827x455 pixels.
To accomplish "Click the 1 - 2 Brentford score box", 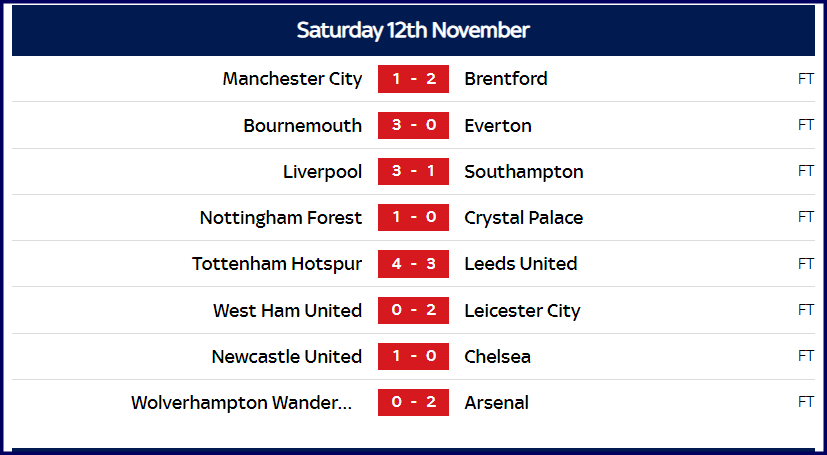I will coord(414,79).
